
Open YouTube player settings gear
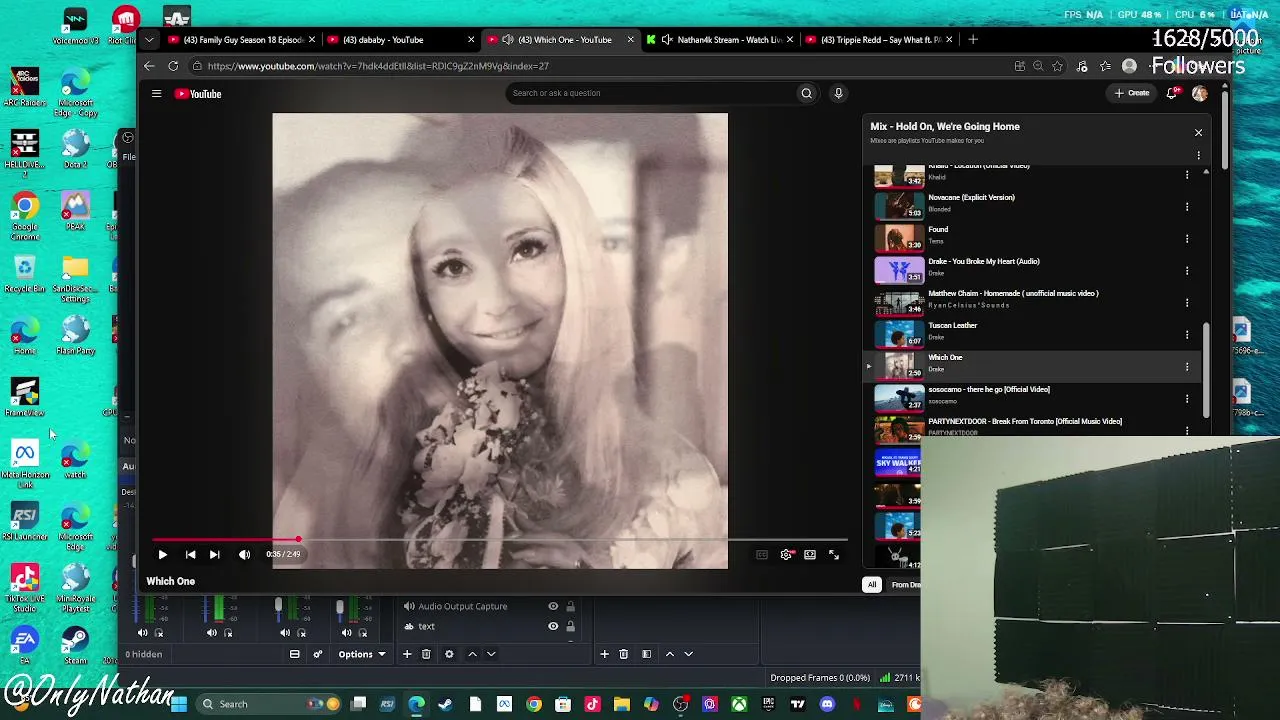(786, 554)
